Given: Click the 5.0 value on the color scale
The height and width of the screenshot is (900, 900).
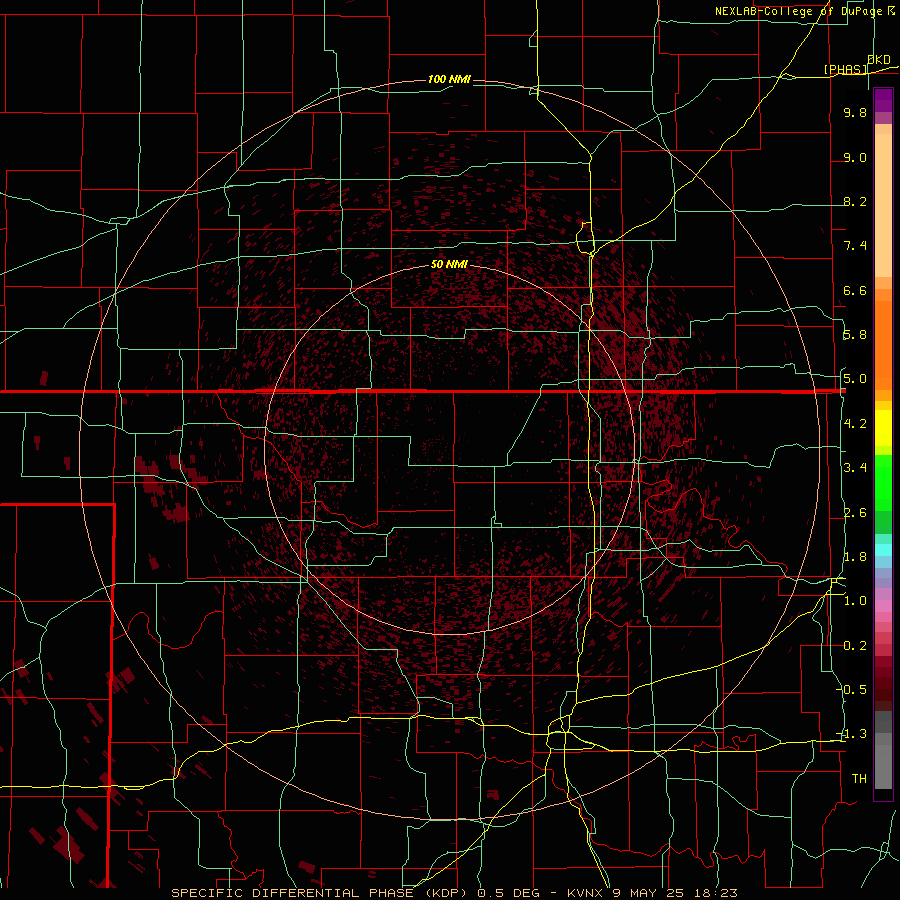Looking at the screenshot, I should pyautogui.click(x=855, y=379).
